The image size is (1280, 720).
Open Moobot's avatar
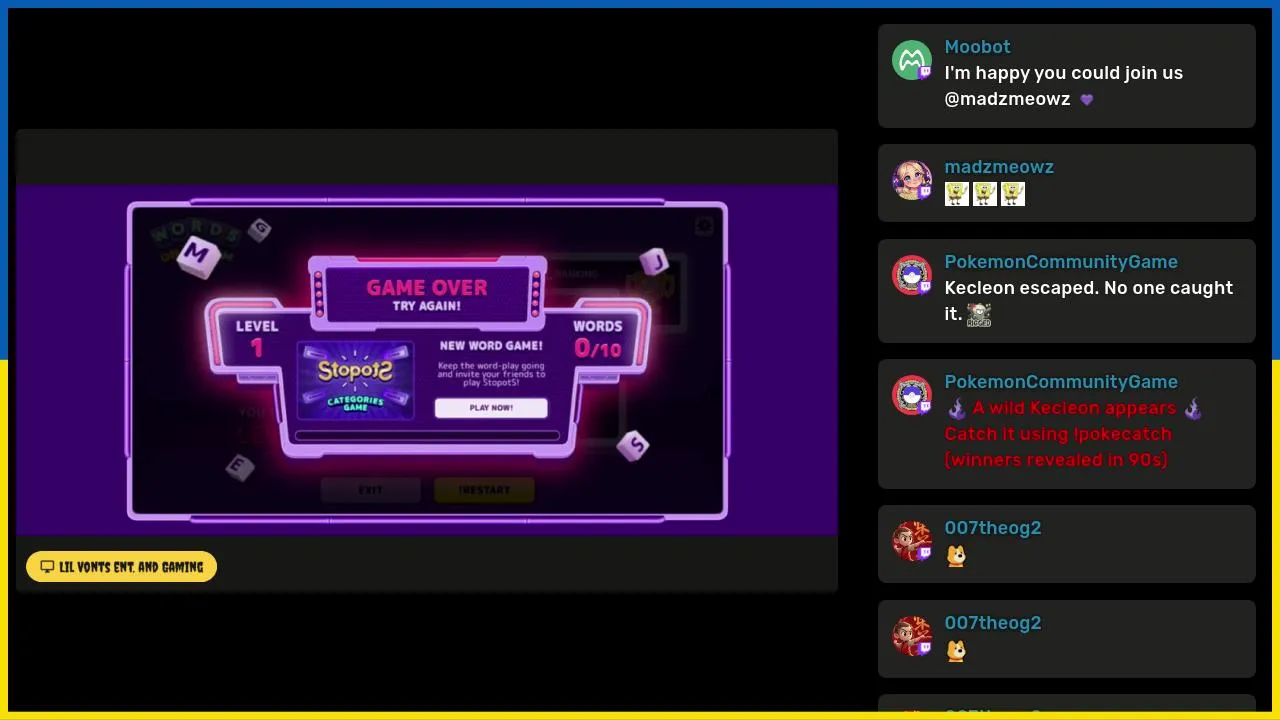(912, 61)
